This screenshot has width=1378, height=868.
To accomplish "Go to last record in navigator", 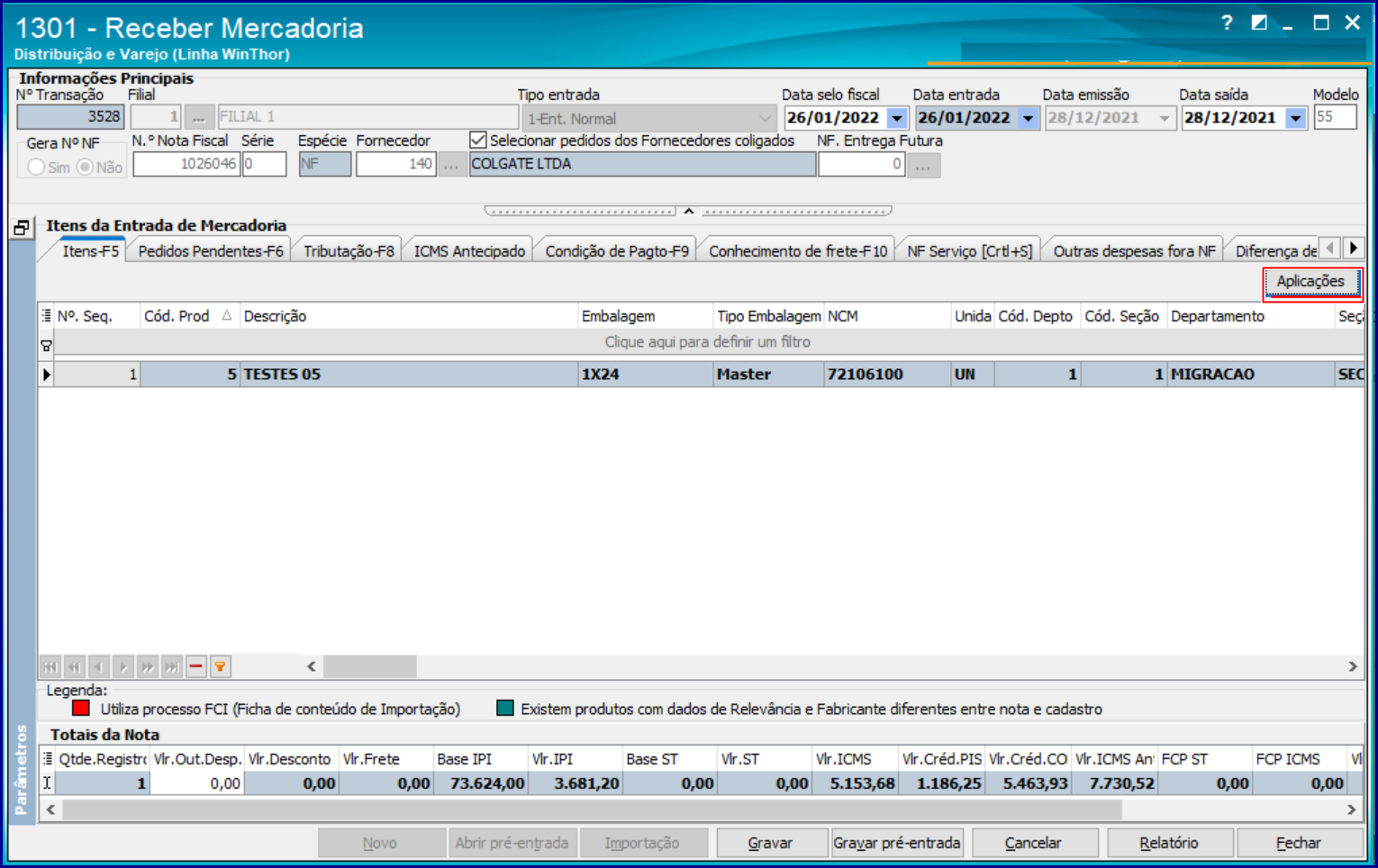I will click(x=172, y=667).
